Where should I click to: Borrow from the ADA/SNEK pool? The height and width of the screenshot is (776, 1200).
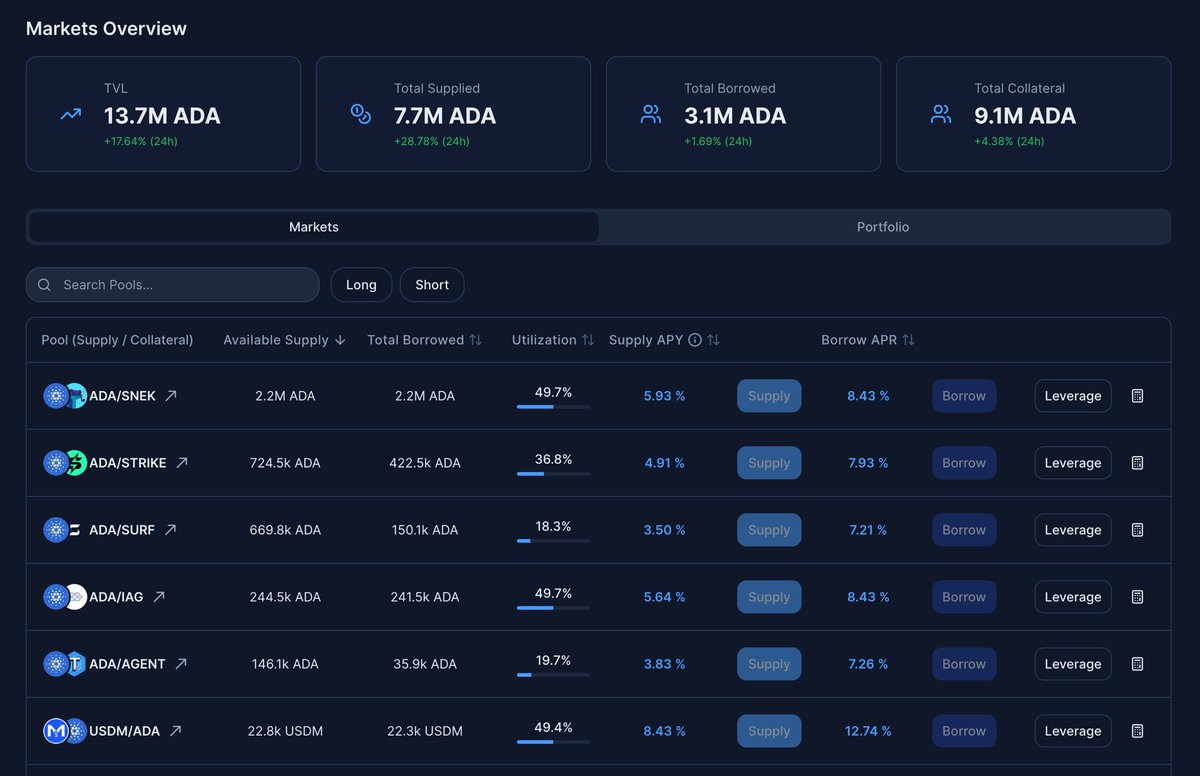[x=964, y=396]
